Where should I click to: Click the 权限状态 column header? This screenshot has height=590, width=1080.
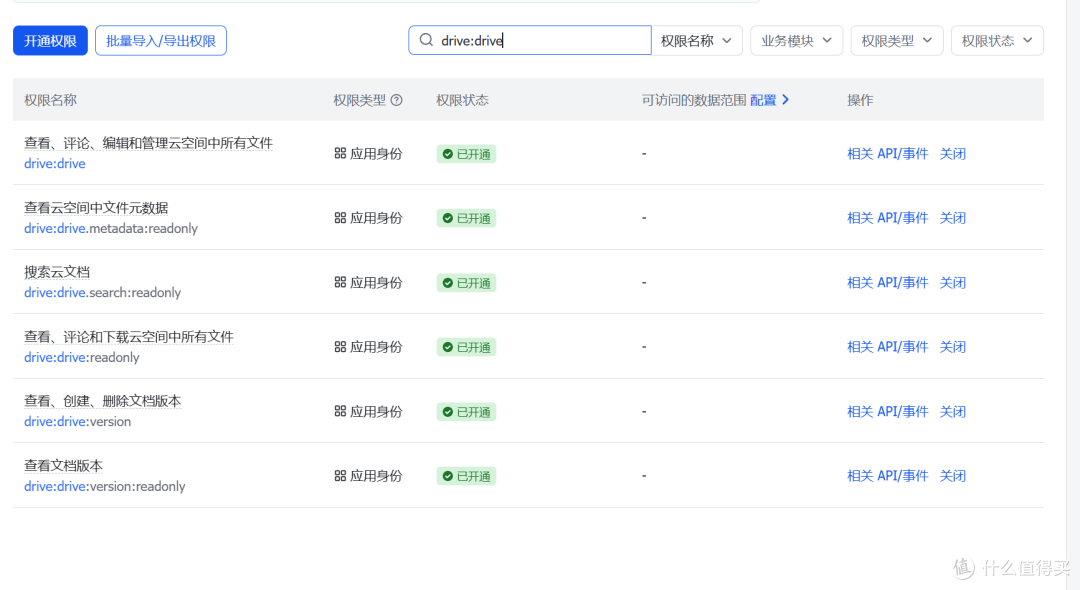point(462,101)
